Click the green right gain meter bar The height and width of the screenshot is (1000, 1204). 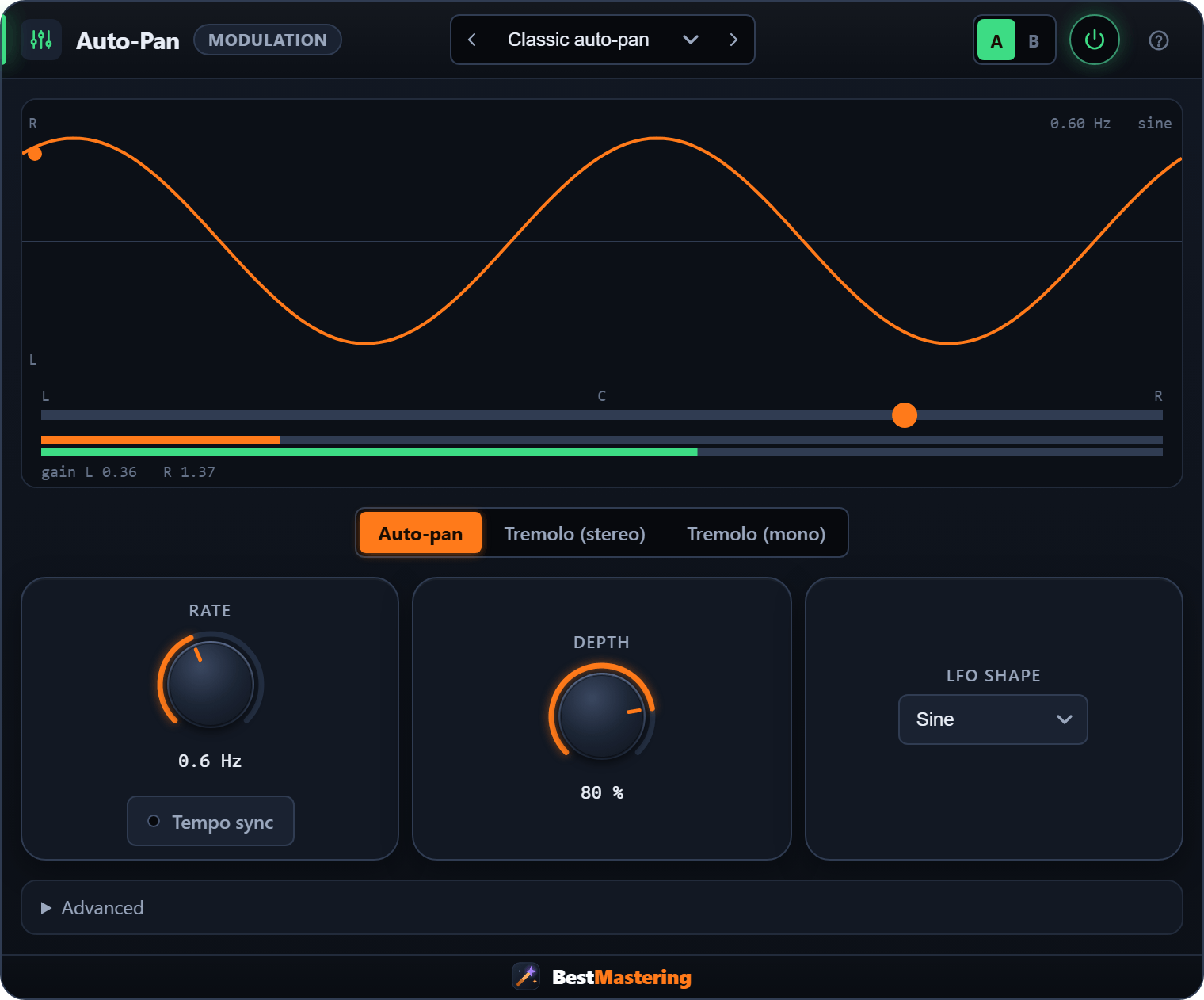369,452
